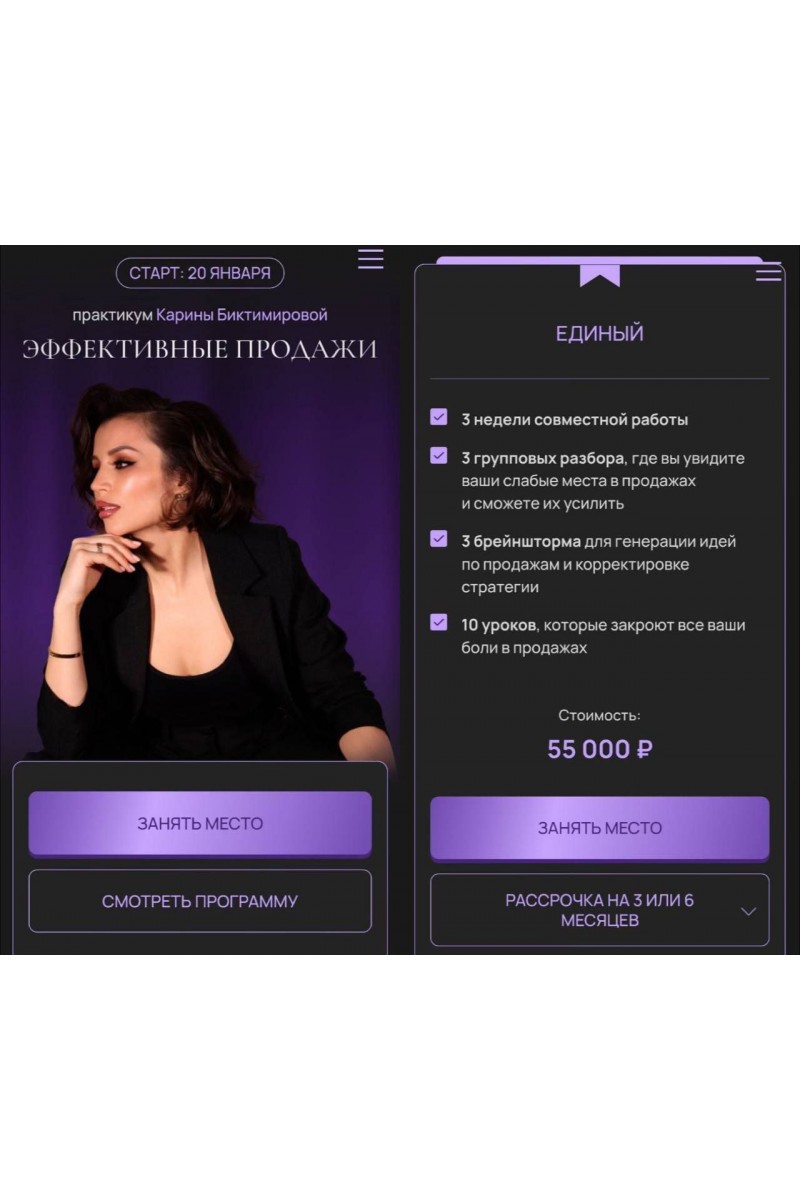Click the 55 000 ₽ price text
Screen dimensions: 800x1200
tap(600, 749)
